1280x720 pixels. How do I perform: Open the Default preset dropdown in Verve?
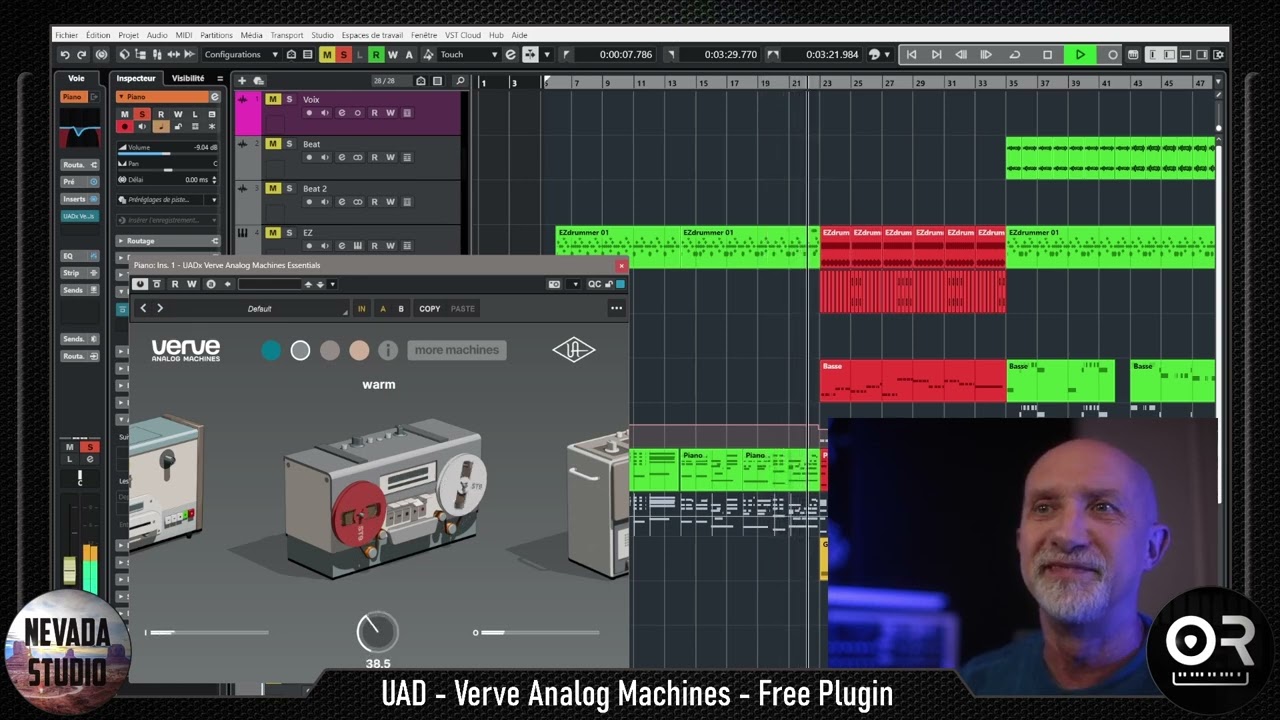(x=260, y=309)
